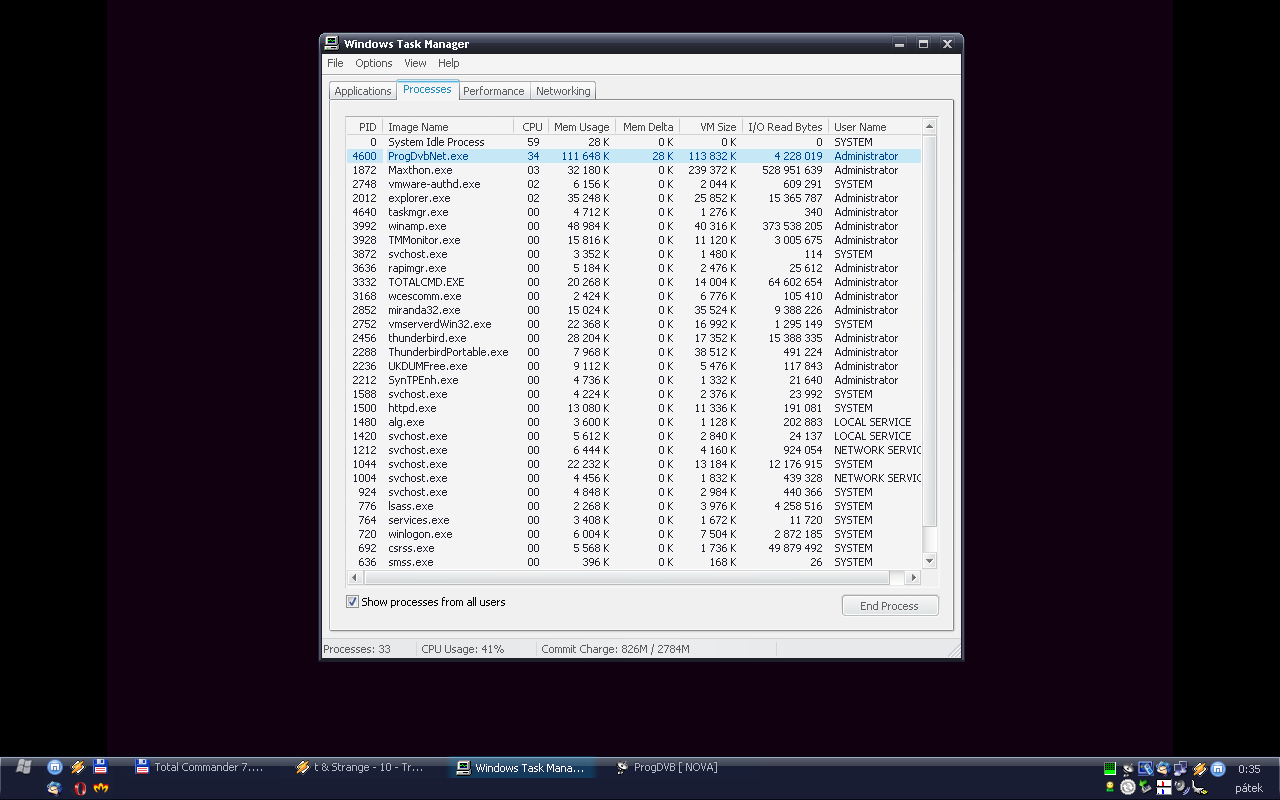Select the Processes tab
The image size is (1280, 800).
428,89
